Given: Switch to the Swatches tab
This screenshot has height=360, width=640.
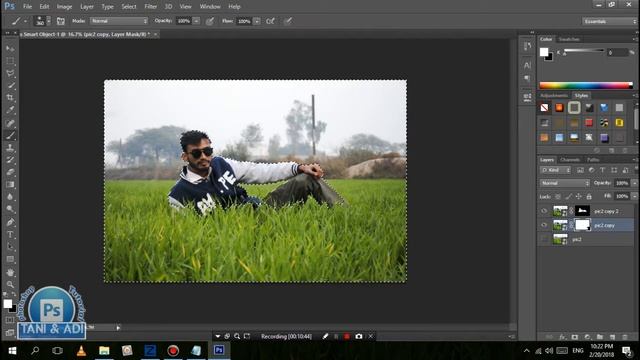Looking at the screenshot, I should (x=569, y=39).
